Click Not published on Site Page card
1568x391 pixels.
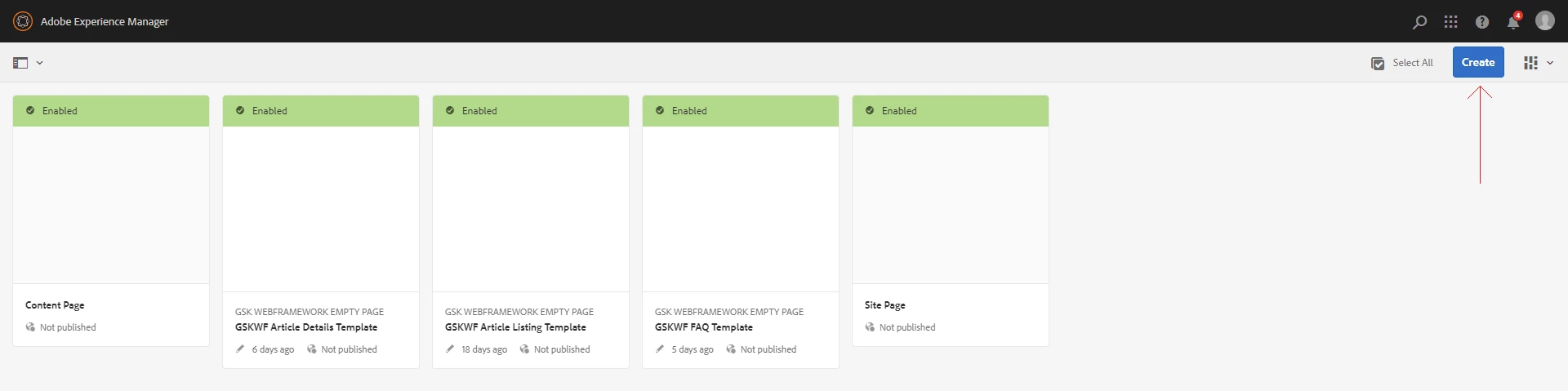pos(907,327)
